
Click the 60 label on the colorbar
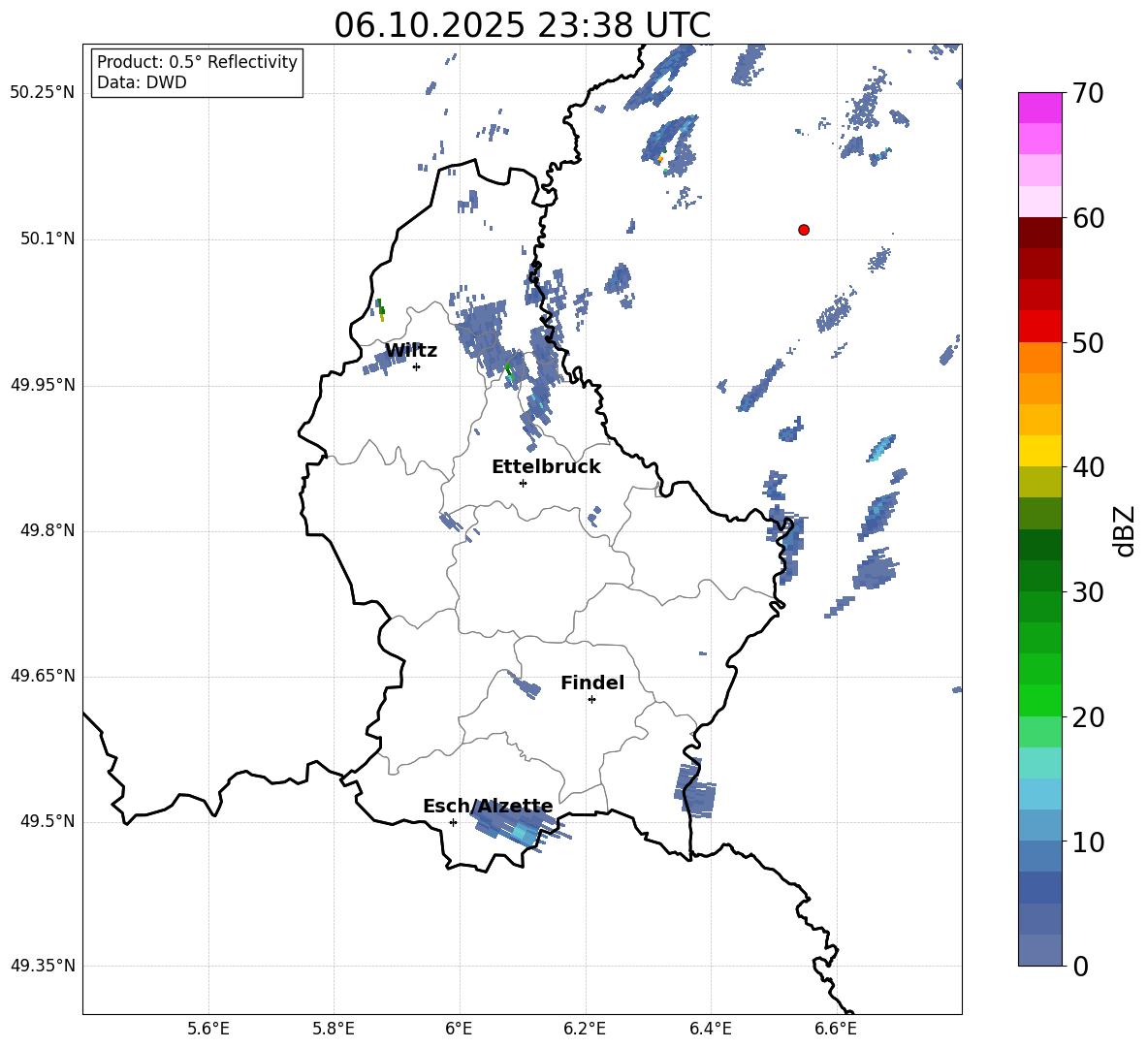[1089, 218]
